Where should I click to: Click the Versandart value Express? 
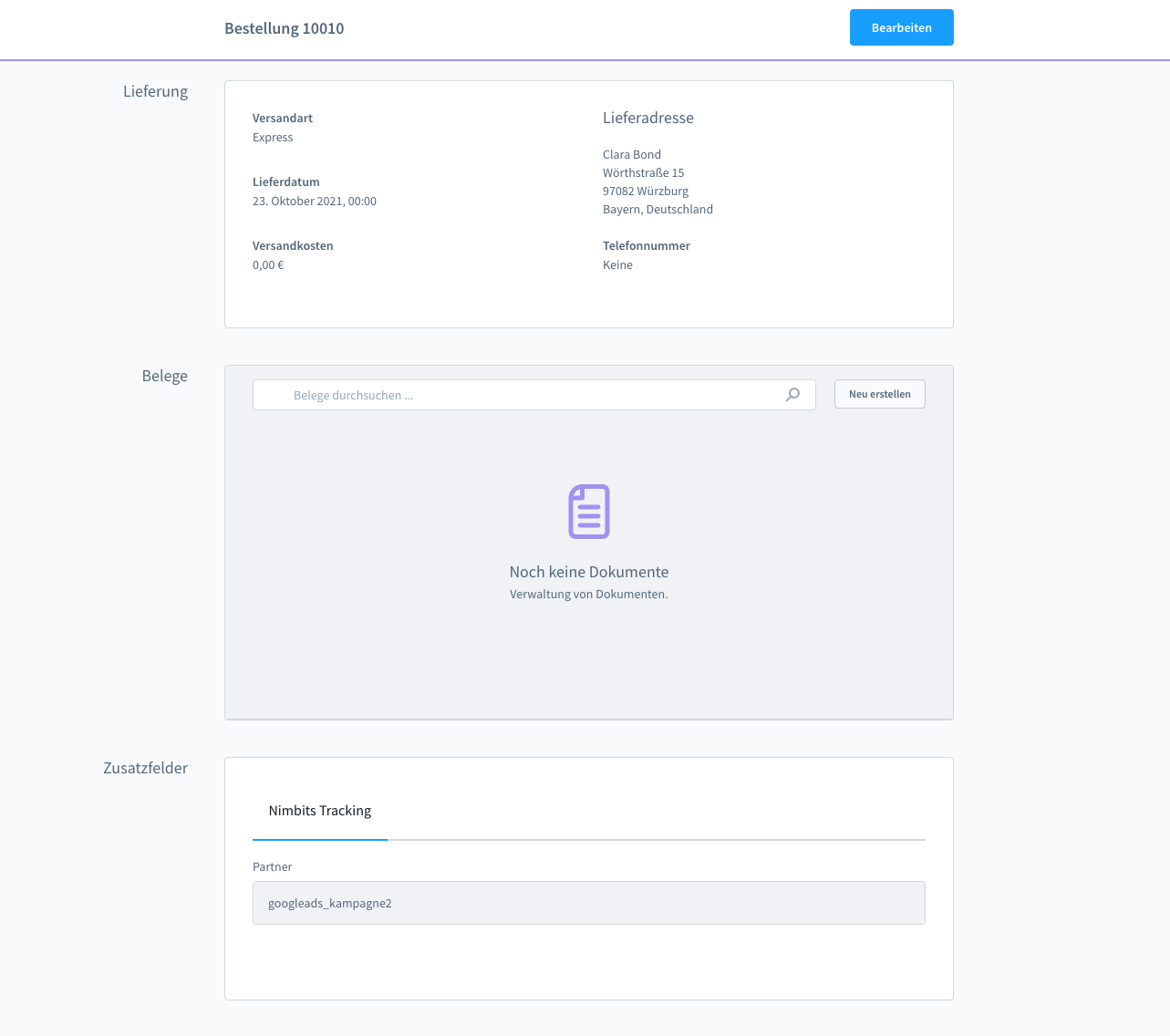click(273, 138)
